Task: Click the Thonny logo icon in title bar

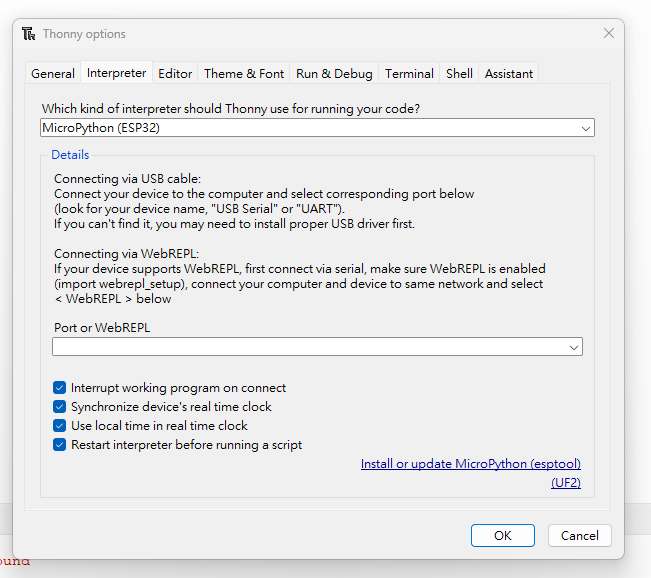Action: pos(29,34)
